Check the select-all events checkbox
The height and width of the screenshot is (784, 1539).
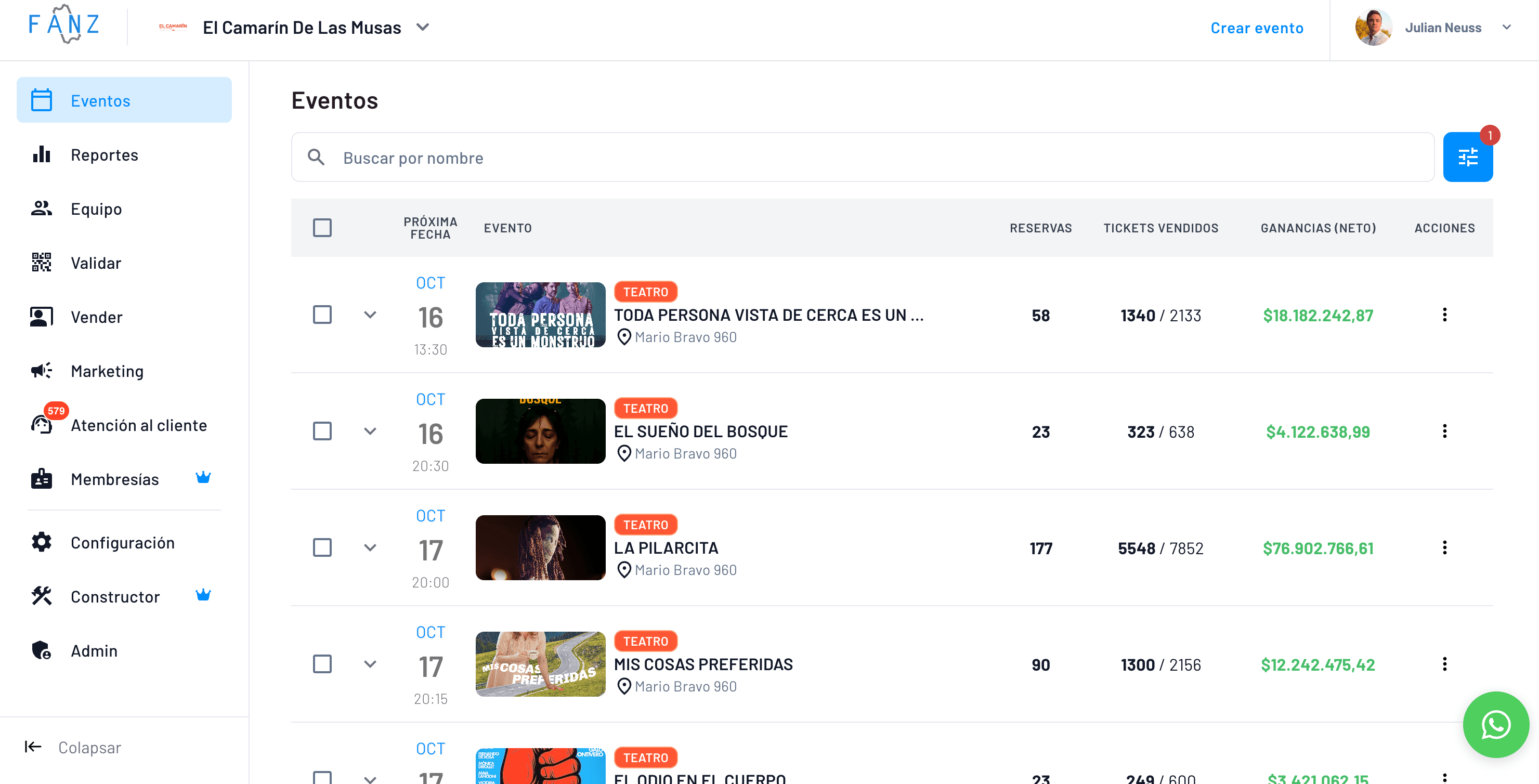322,228
